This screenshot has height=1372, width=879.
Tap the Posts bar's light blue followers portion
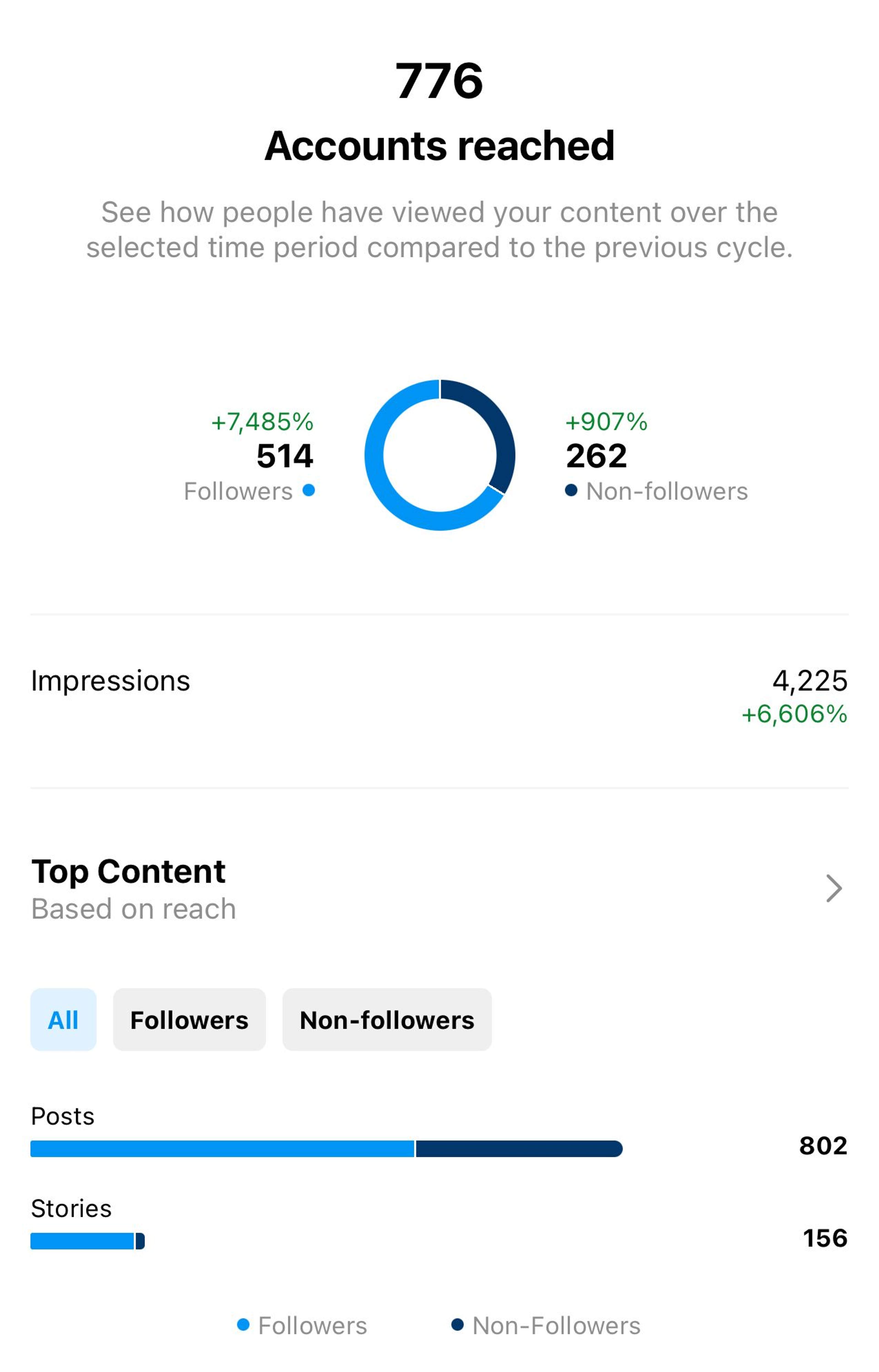222,1149
